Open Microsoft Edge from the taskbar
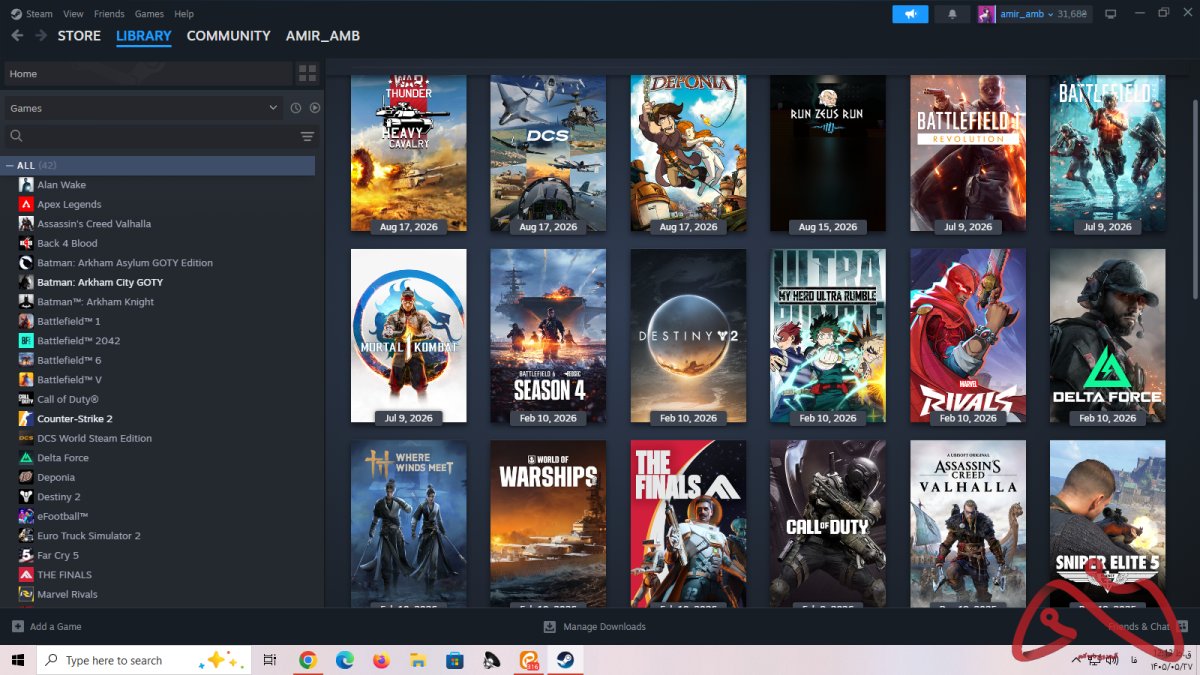Screen dimensions: 1200x675 [x=345, y=660]
